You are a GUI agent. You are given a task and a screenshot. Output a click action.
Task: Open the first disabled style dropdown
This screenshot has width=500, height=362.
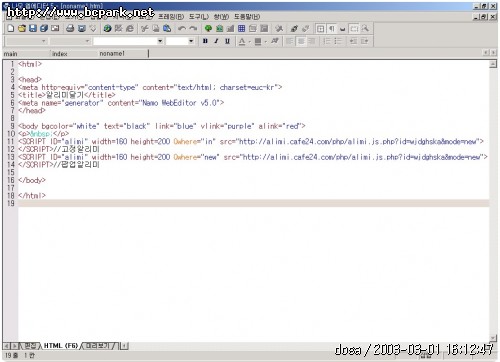[x=43, y=41]
